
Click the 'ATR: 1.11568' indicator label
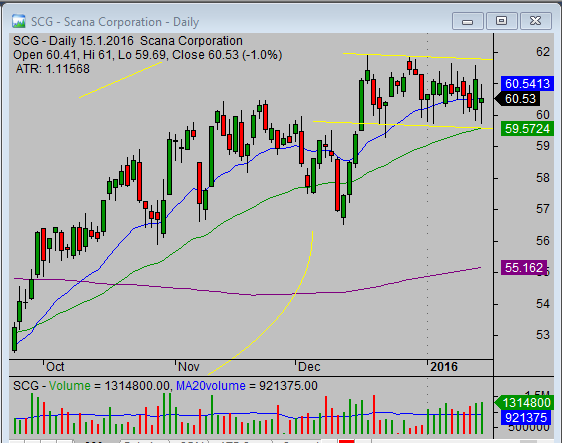(53, 69)
